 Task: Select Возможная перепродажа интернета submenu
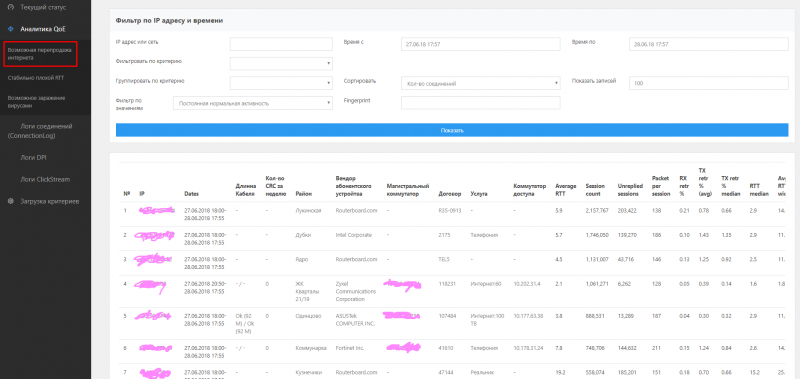(40, 54)
